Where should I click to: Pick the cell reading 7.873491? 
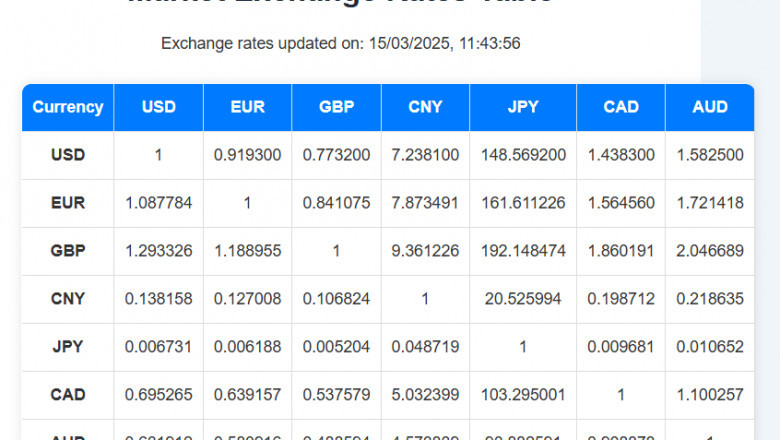425,203
